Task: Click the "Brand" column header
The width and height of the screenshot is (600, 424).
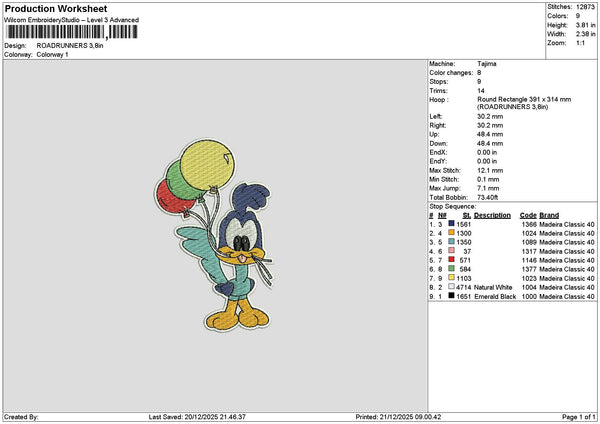Action: tap(549, 215)
